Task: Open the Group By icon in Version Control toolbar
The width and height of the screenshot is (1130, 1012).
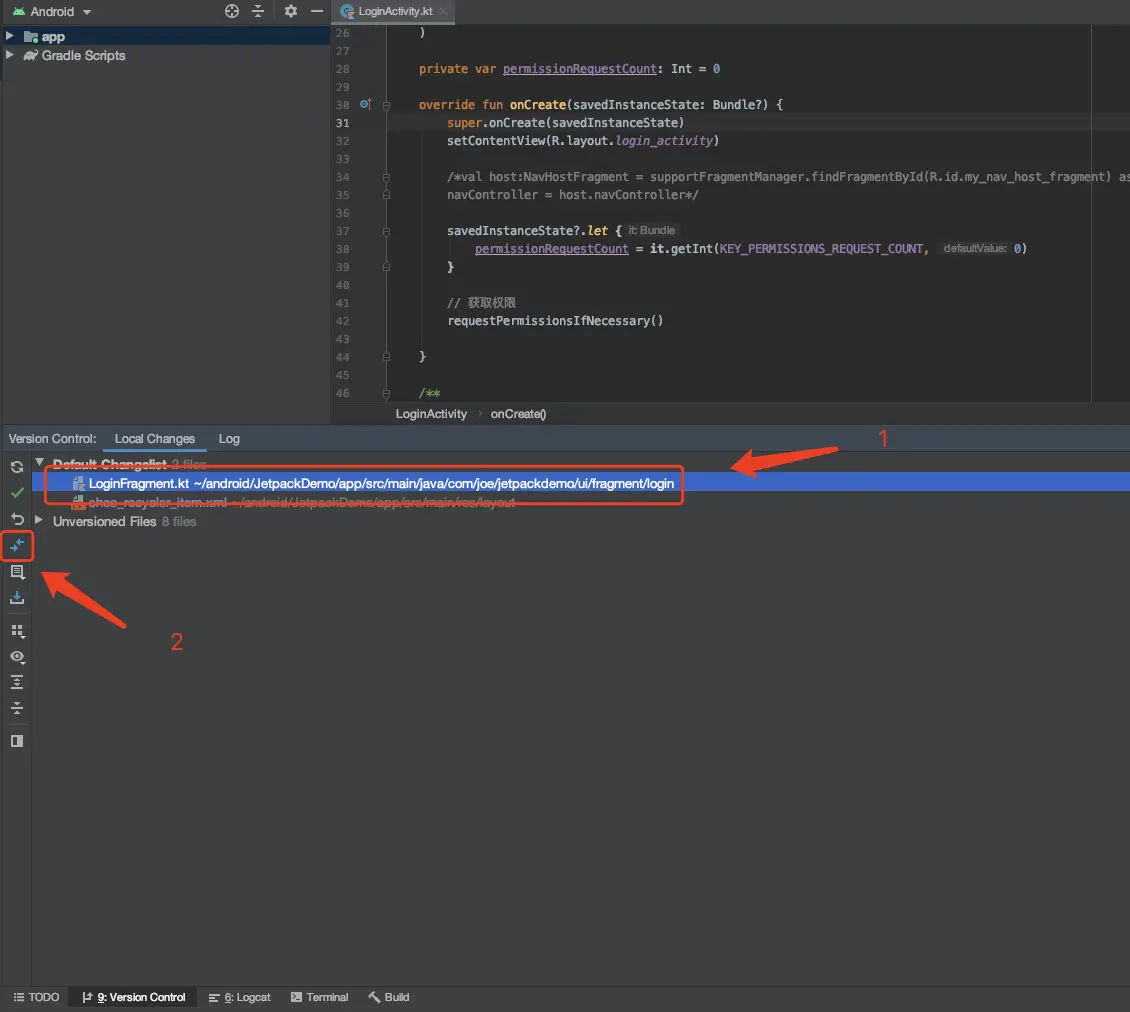Action: (x=17, y=631)
